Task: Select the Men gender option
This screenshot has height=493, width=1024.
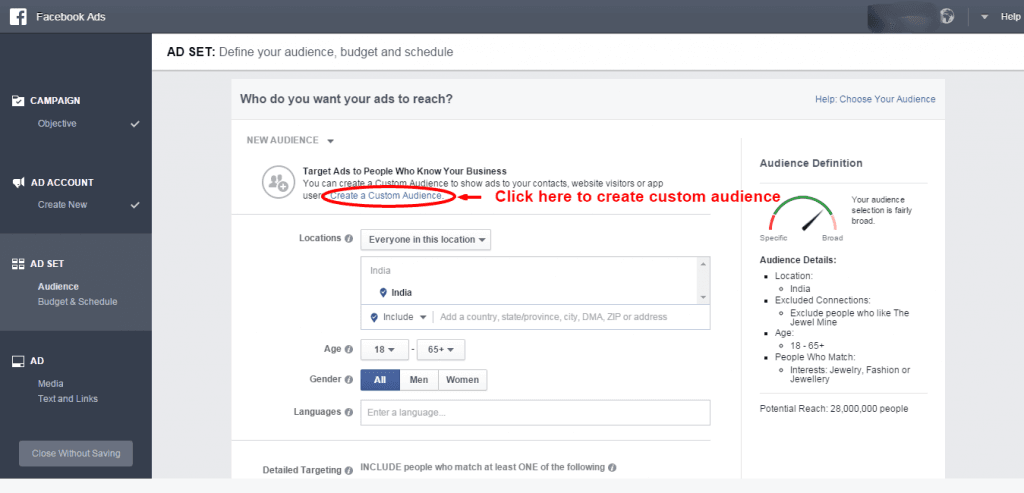Action: (x=419, y=380)
